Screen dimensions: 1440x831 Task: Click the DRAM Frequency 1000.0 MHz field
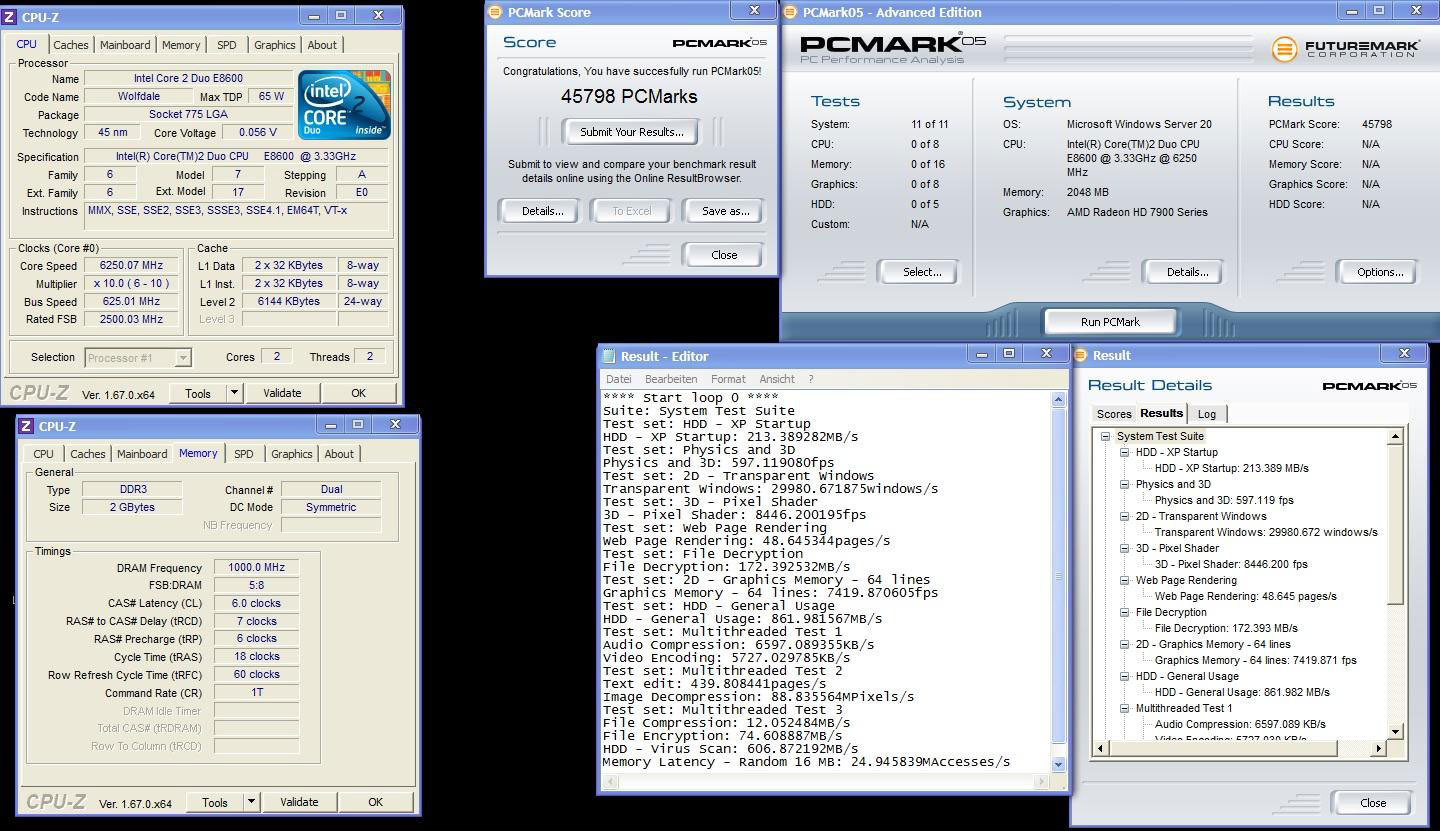pos(256,567)
